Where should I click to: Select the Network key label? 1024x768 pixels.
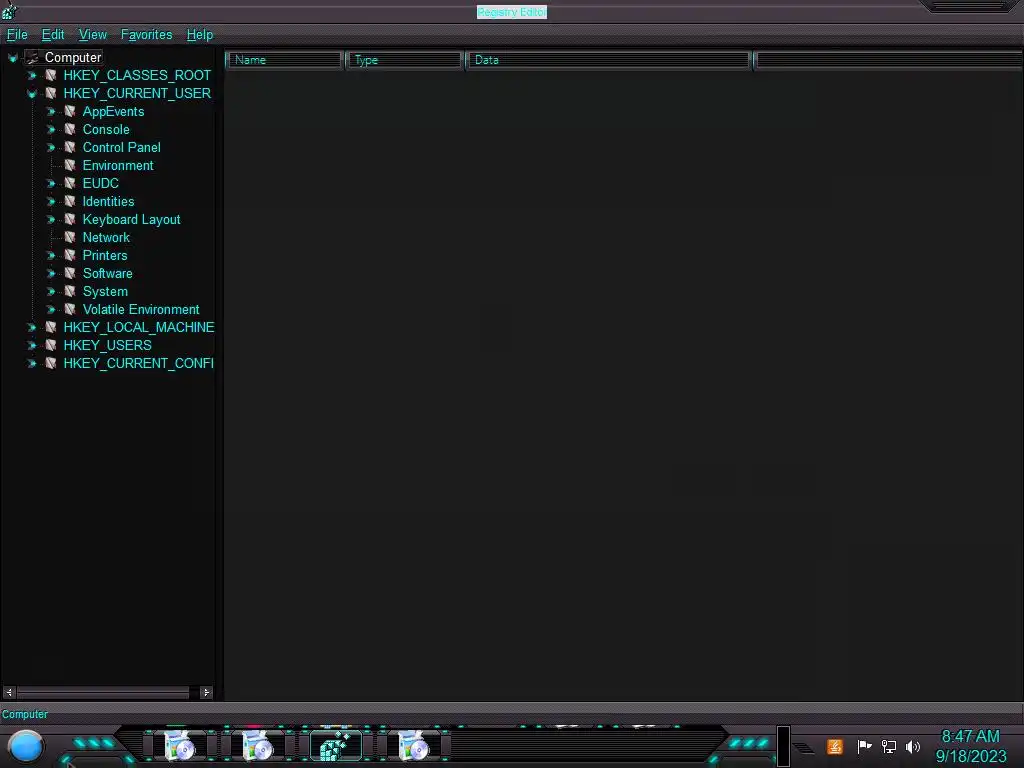106,237
